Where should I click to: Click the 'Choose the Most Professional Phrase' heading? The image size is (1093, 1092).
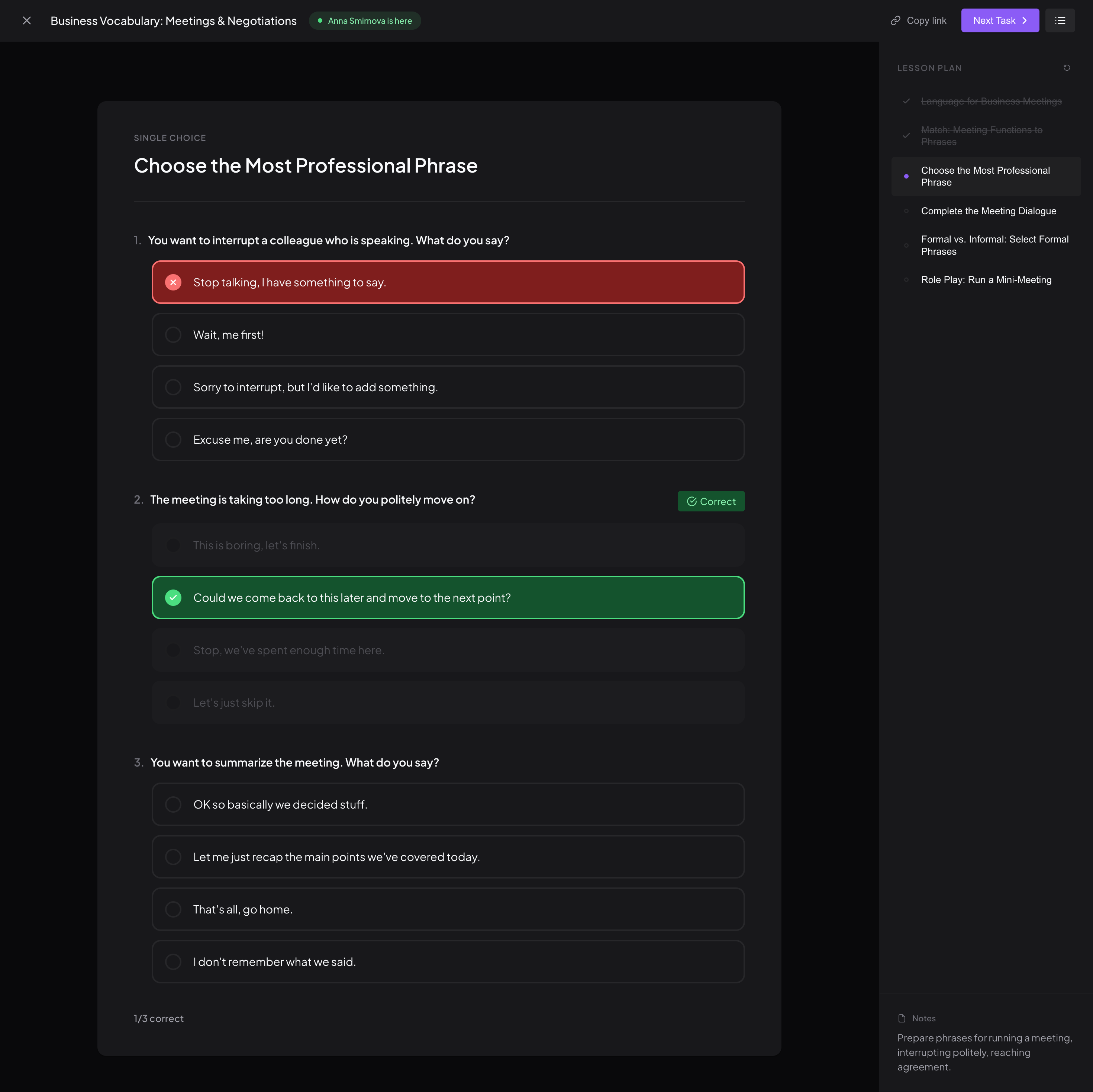[306, 166]
